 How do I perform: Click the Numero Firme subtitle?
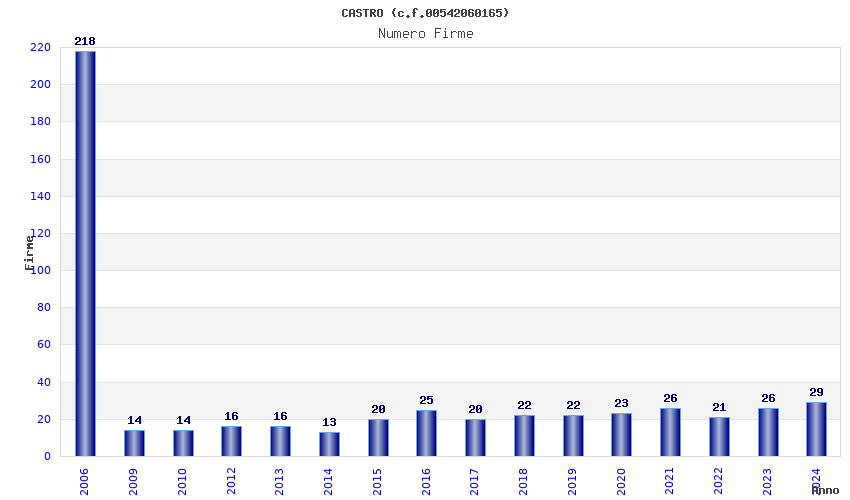point(426,34)
